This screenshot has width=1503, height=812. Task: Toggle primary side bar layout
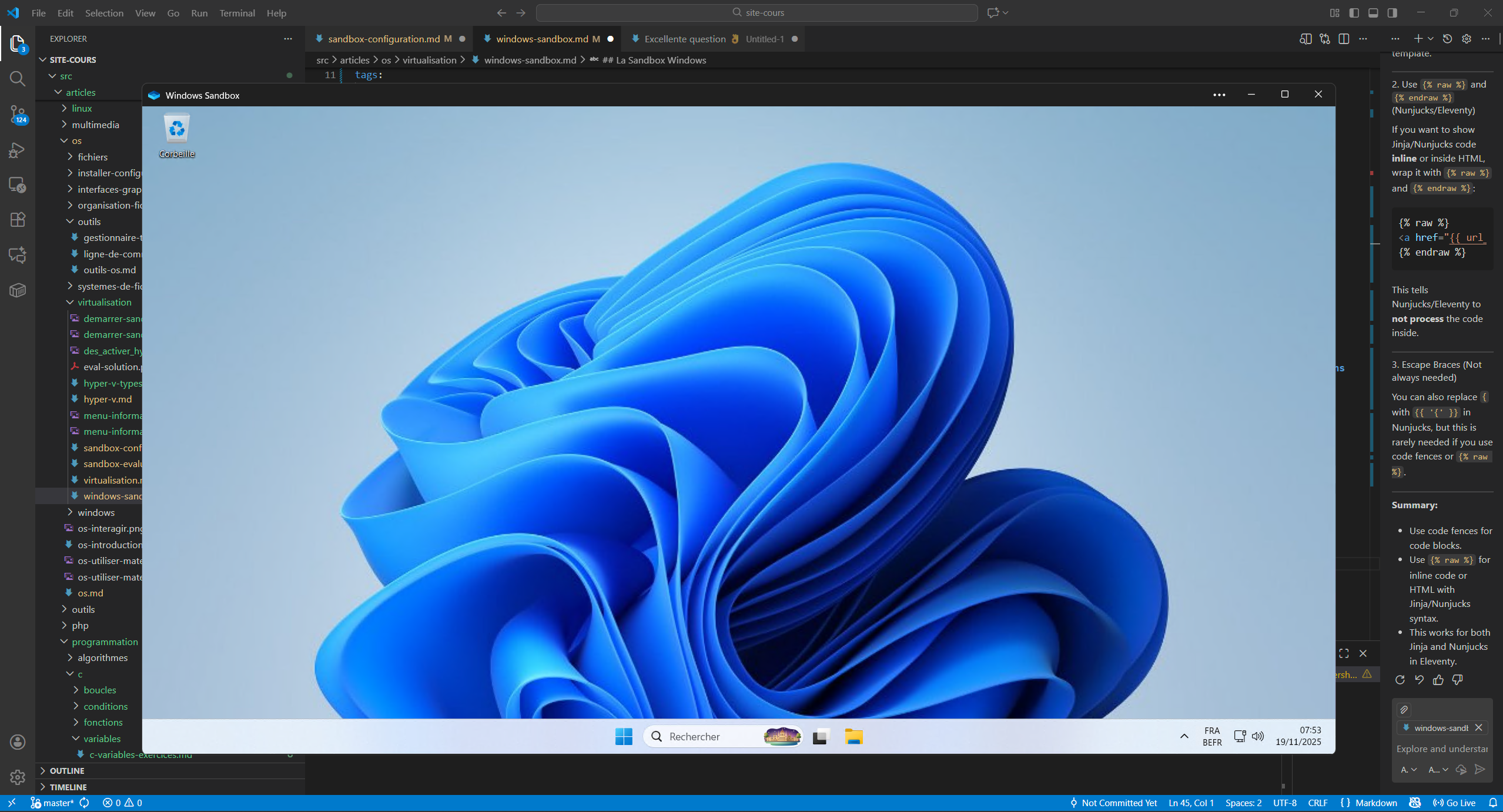[1354, 13]
